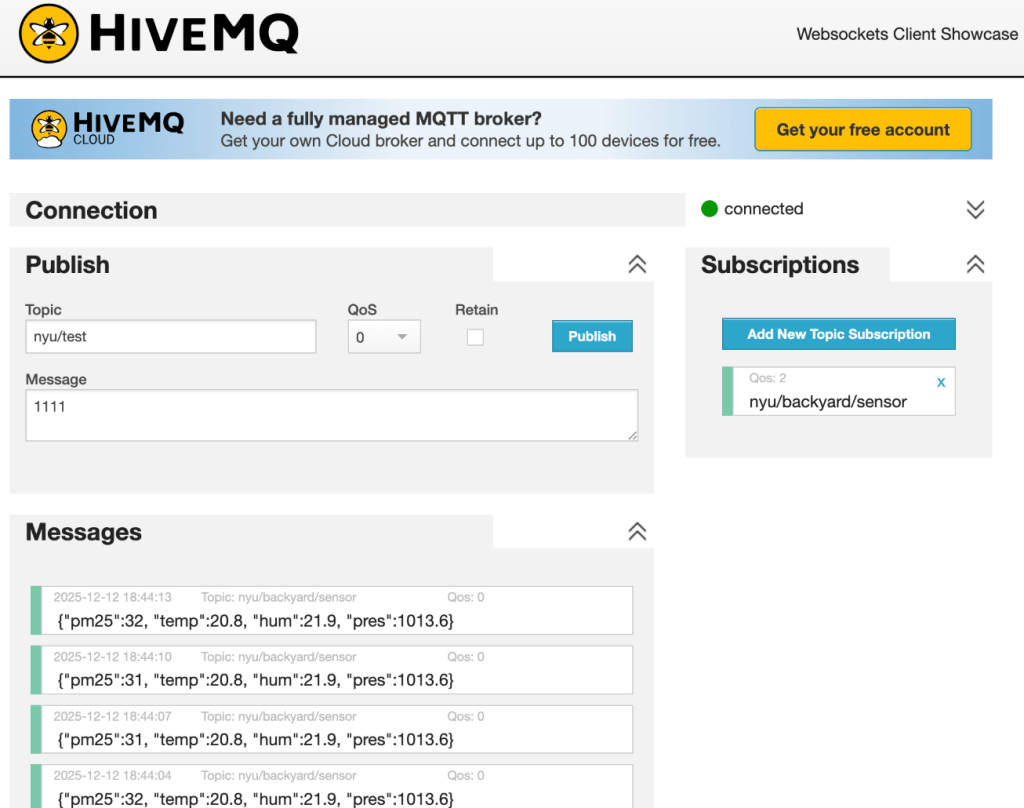This screenshot has width=1024, height=808.
Task: Collapse the Publish panel via double chevron
Action: [x=637, y=264]
